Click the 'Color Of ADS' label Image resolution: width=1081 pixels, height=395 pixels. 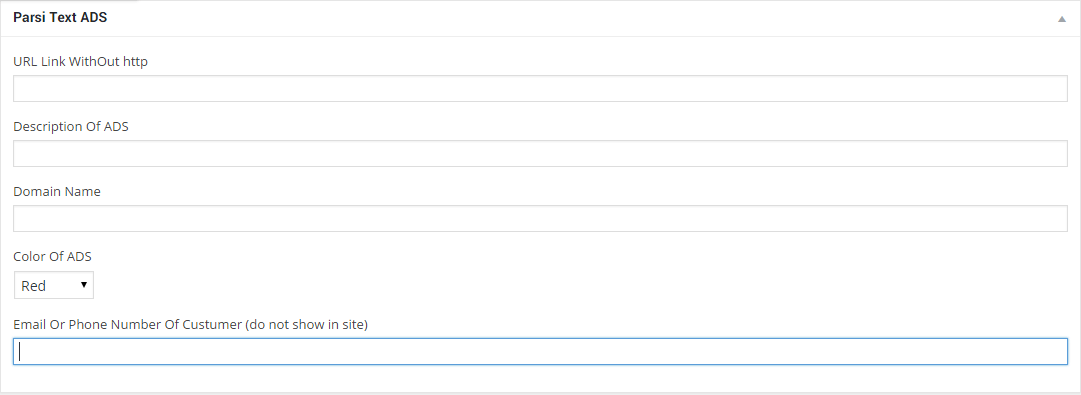52,256
